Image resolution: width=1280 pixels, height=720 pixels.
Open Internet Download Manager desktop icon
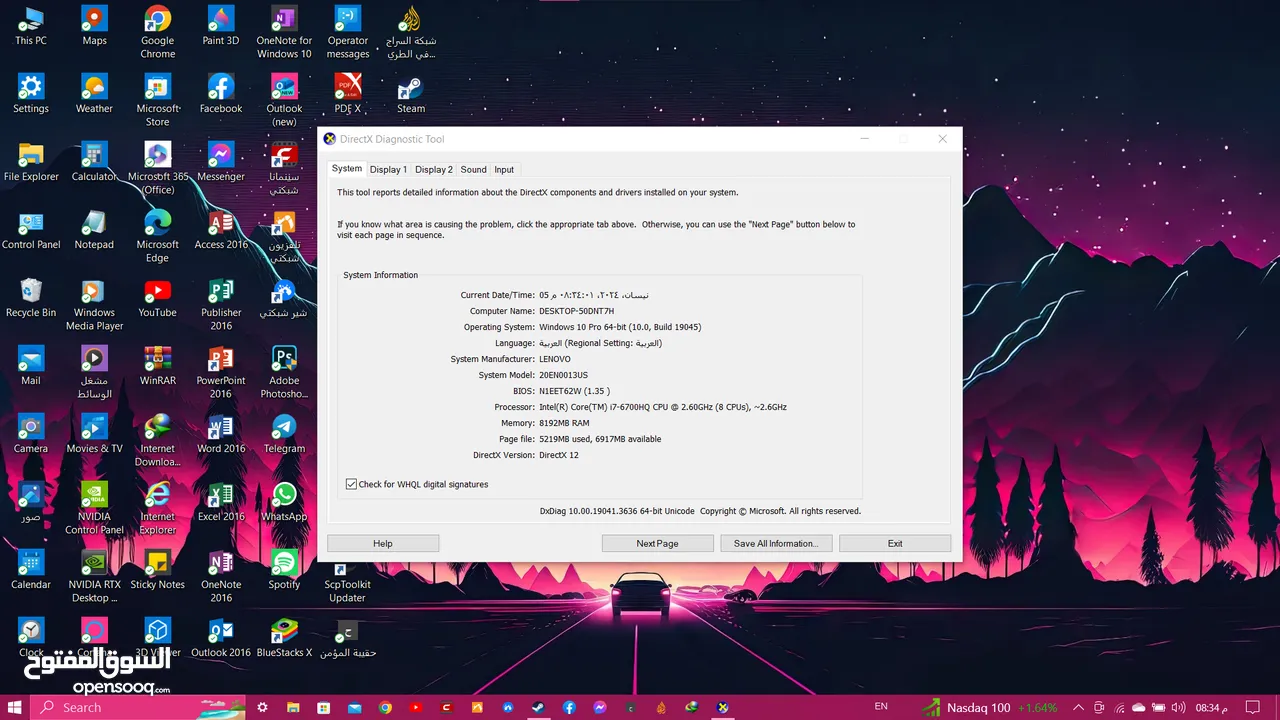coord(157,440)
